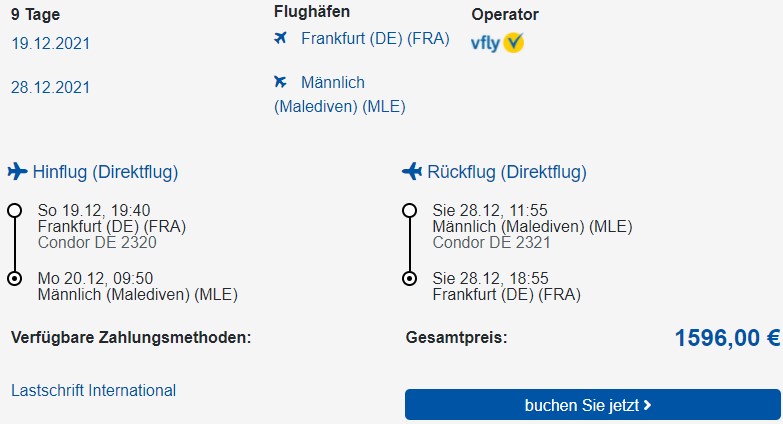Click the Hinflug departure circle marker
Screen dimensions: 783x424
(x=14, y=210)
